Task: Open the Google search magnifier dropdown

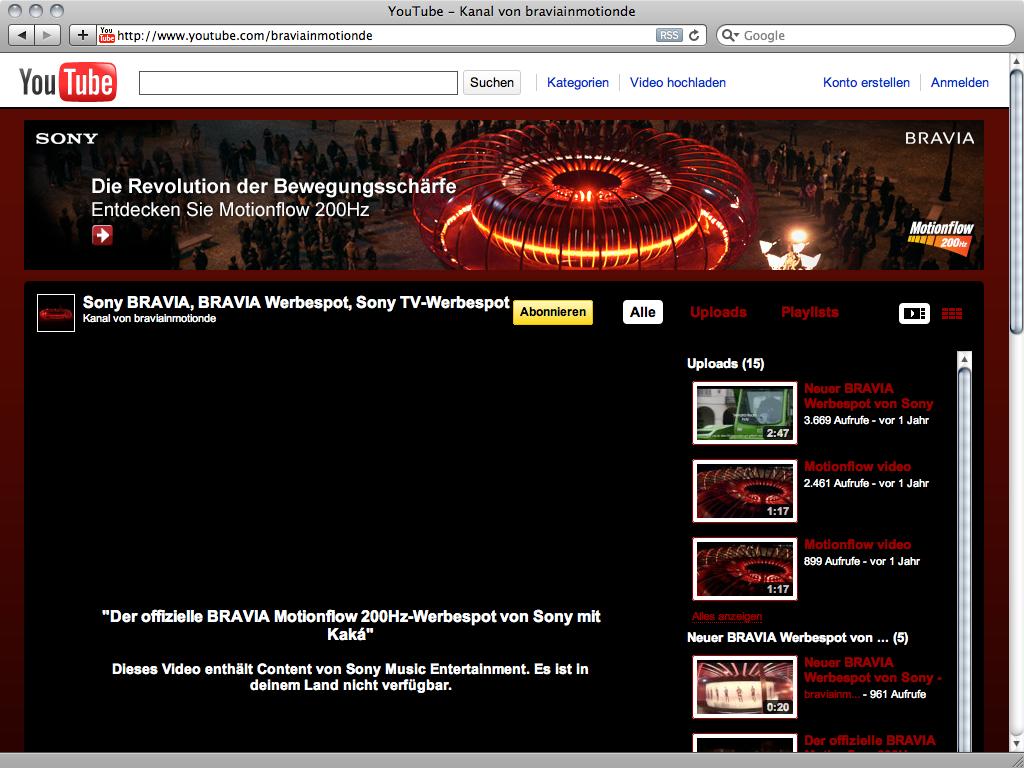Action: point(730,35)
